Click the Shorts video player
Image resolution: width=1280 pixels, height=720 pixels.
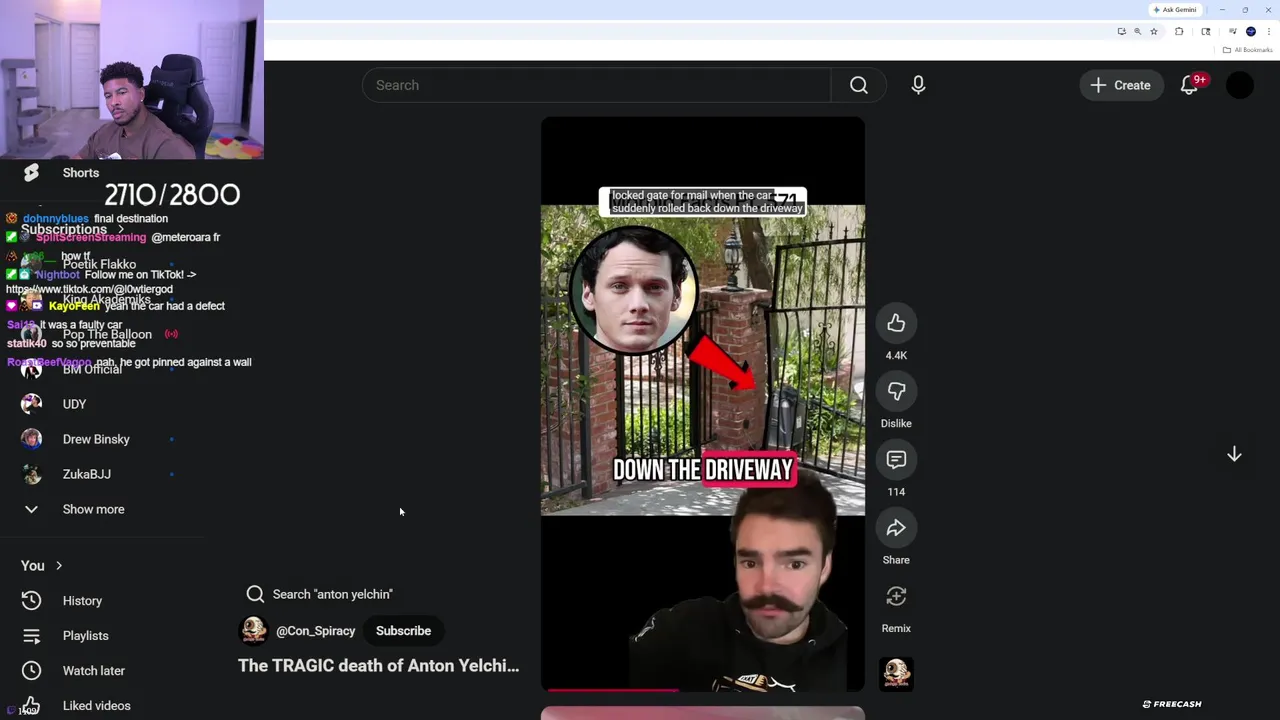703,404
